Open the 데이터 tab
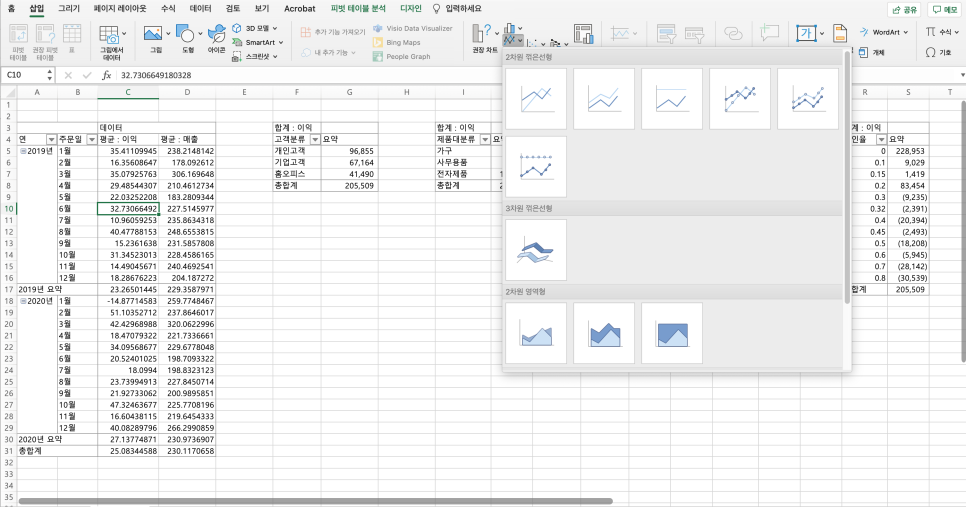 pyautogui.click(x=200, y=9)
